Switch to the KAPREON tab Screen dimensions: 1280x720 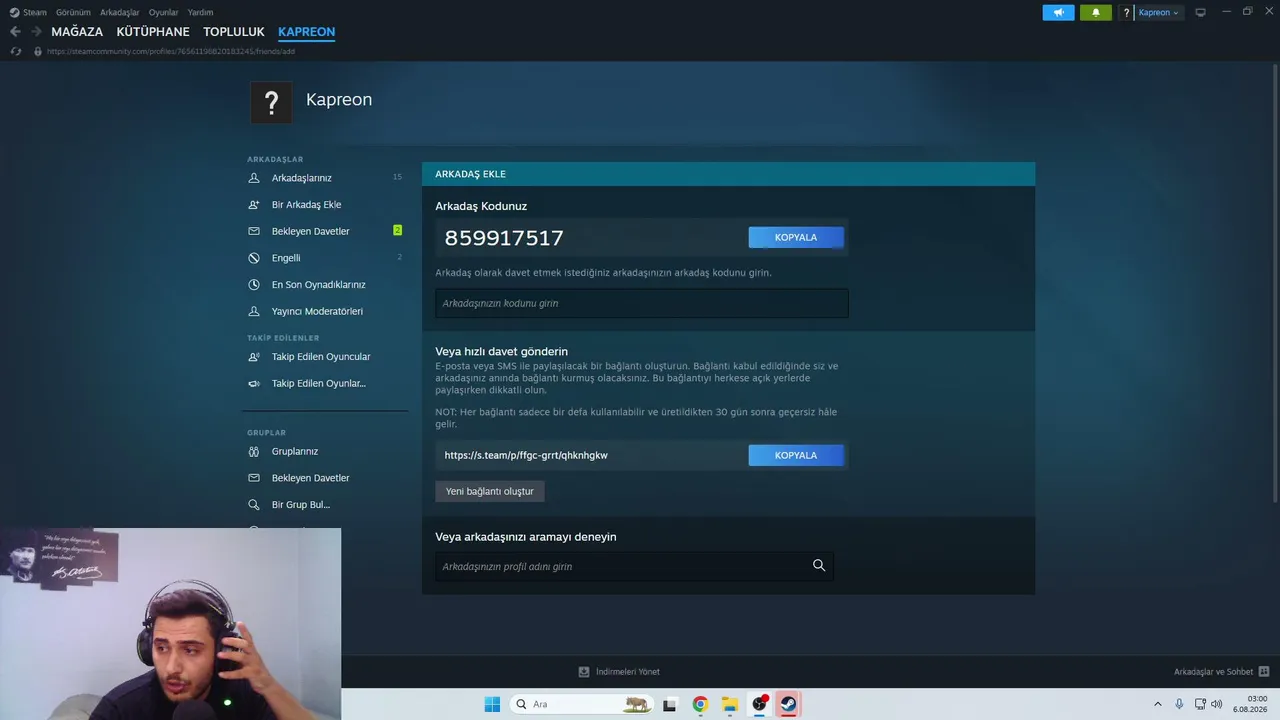tap(306, 32)
